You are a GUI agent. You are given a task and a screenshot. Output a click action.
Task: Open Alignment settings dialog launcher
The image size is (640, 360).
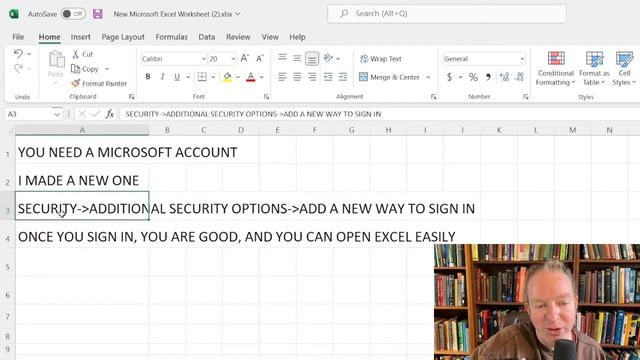pos(433,97)
